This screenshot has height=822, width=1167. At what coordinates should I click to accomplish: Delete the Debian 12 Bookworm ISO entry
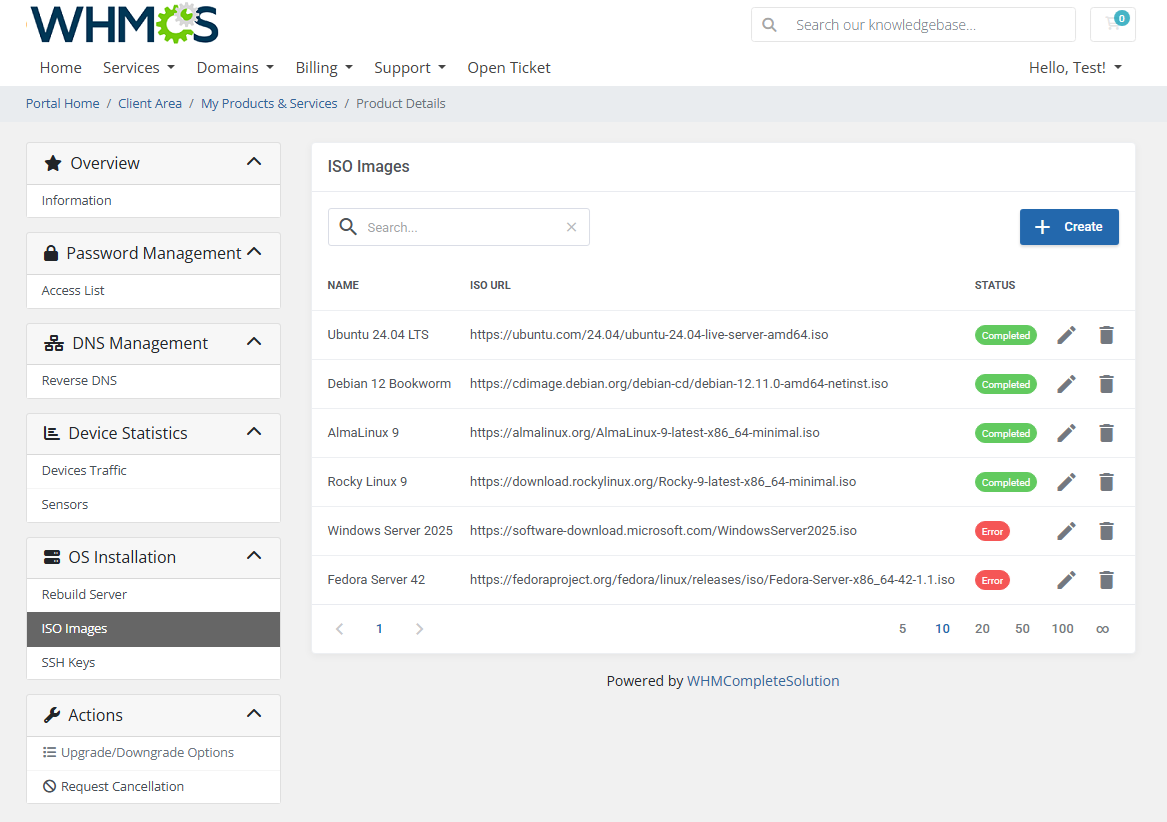1107,384
